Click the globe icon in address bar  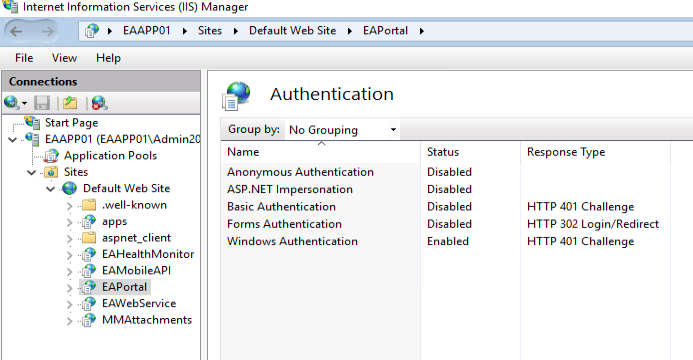pyautogui.click(x=92, y=31)
